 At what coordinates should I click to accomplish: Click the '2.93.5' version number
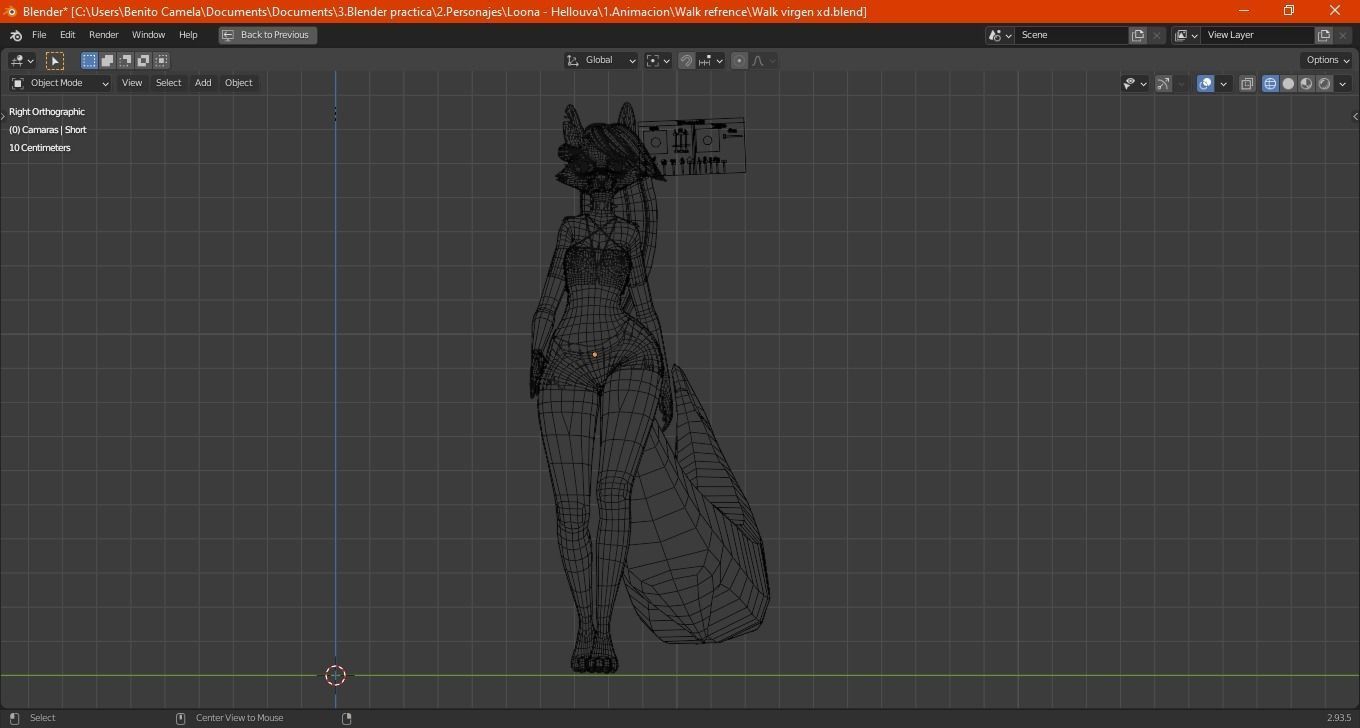point(1339,718)
